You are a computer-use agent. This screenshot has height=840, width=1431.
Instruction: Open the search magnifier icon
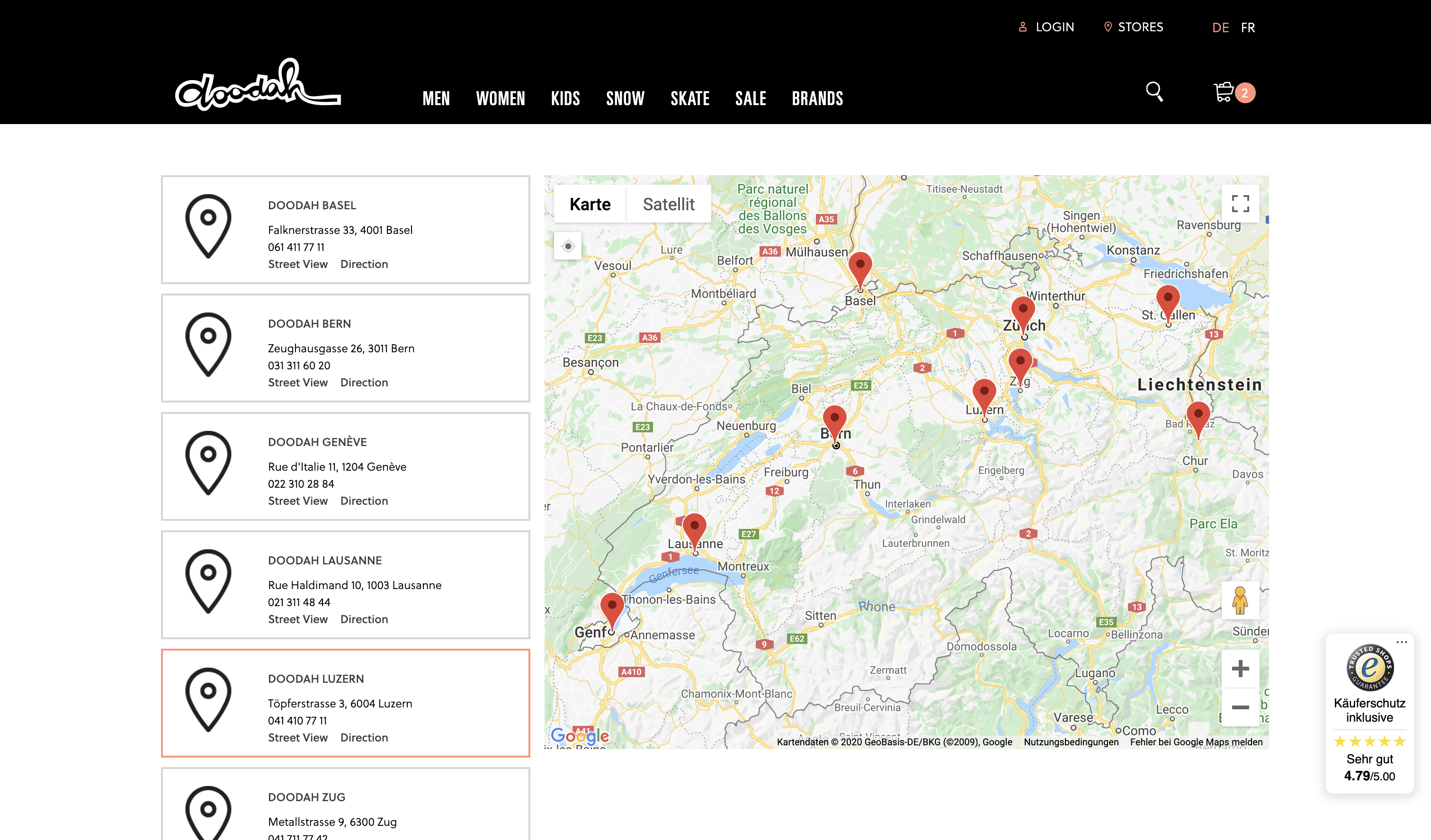click(x=1154, y=91)
